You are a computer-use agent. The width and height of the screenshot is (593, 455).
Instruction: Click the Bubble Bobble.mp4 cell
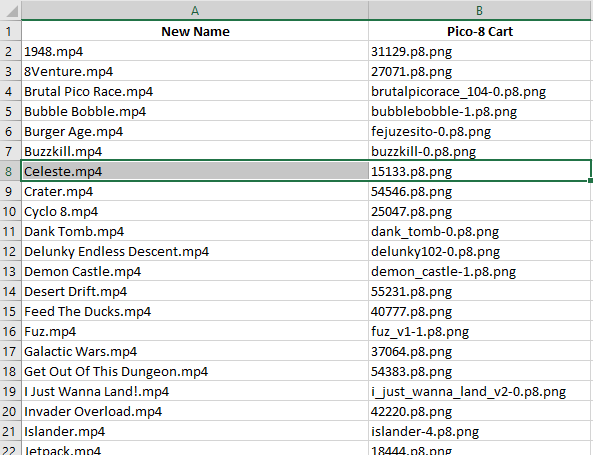click(x=195, y=112)
